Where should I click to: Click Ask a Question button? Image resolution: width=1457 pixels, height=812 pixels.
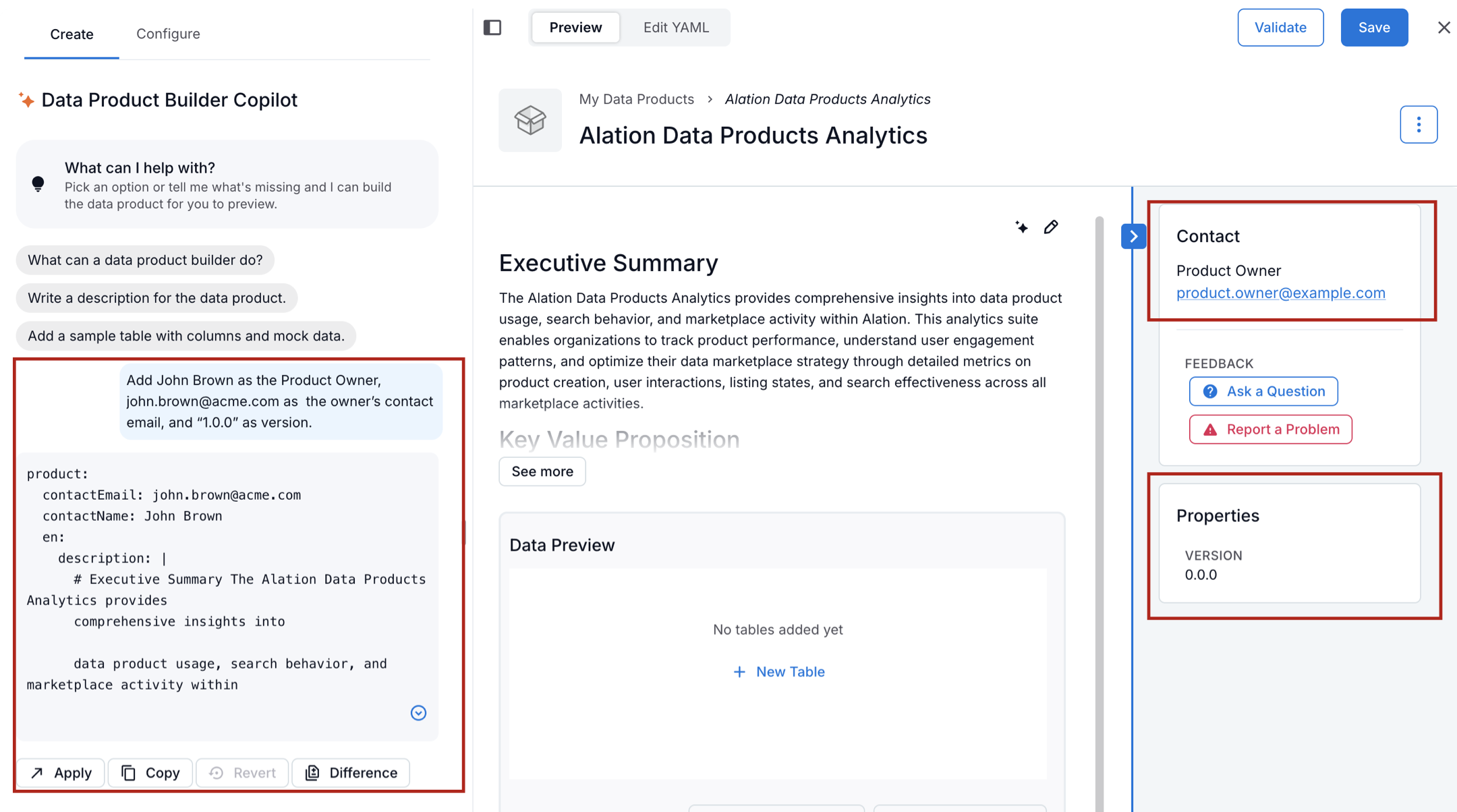pos(1263,392)
